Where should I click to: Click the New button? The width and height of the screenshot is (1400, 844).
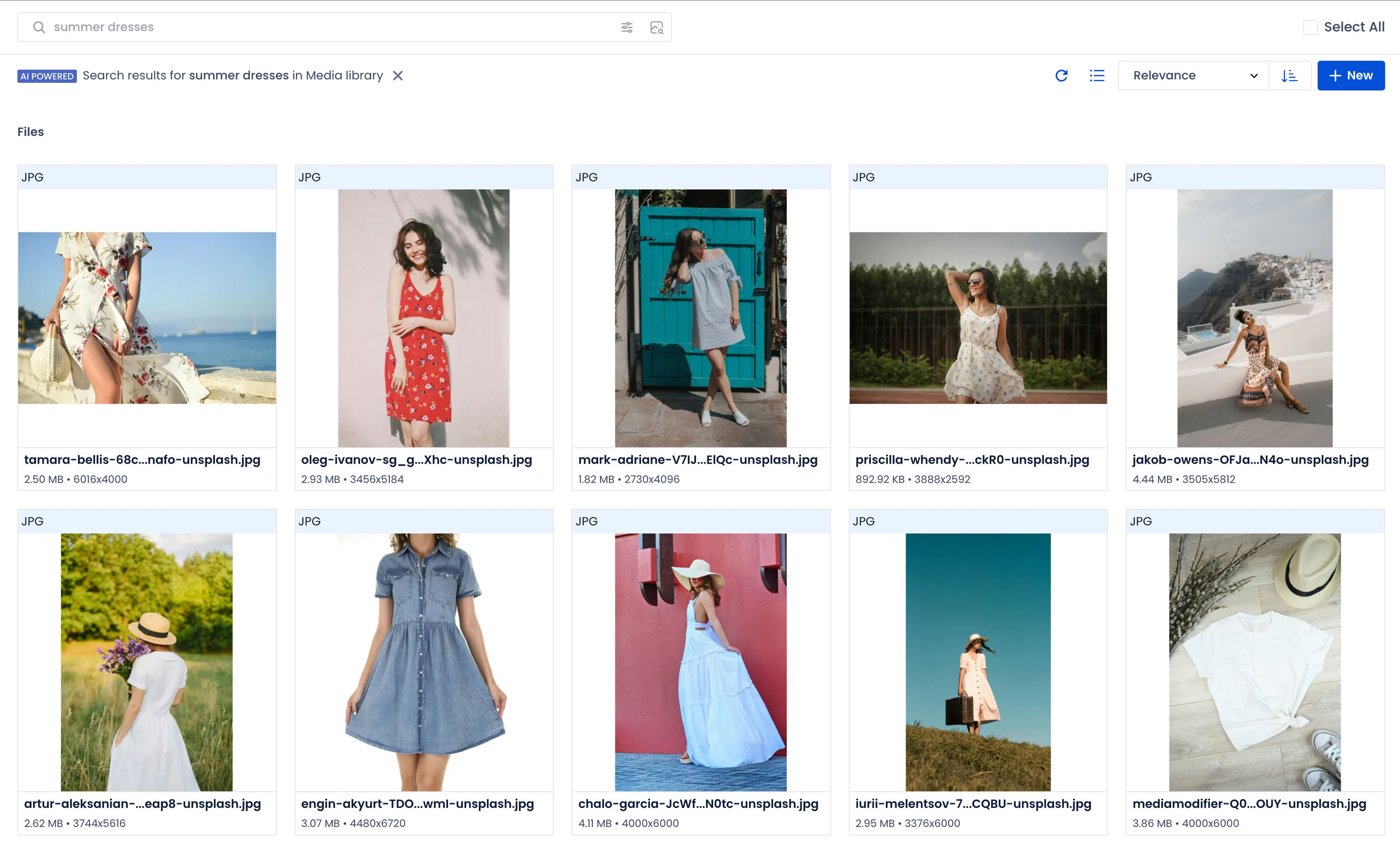[x=1351, y=76]
